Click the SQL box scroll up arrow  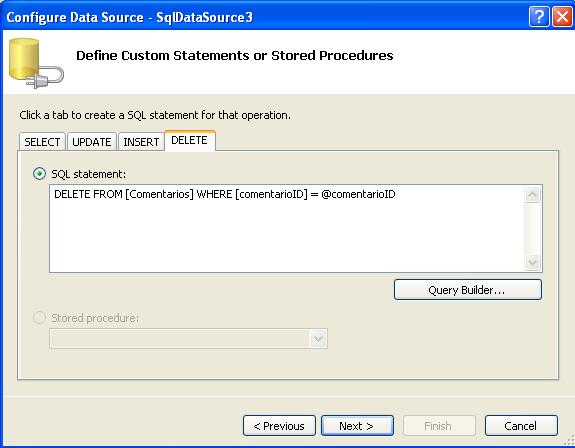click(x=532, y=194)
